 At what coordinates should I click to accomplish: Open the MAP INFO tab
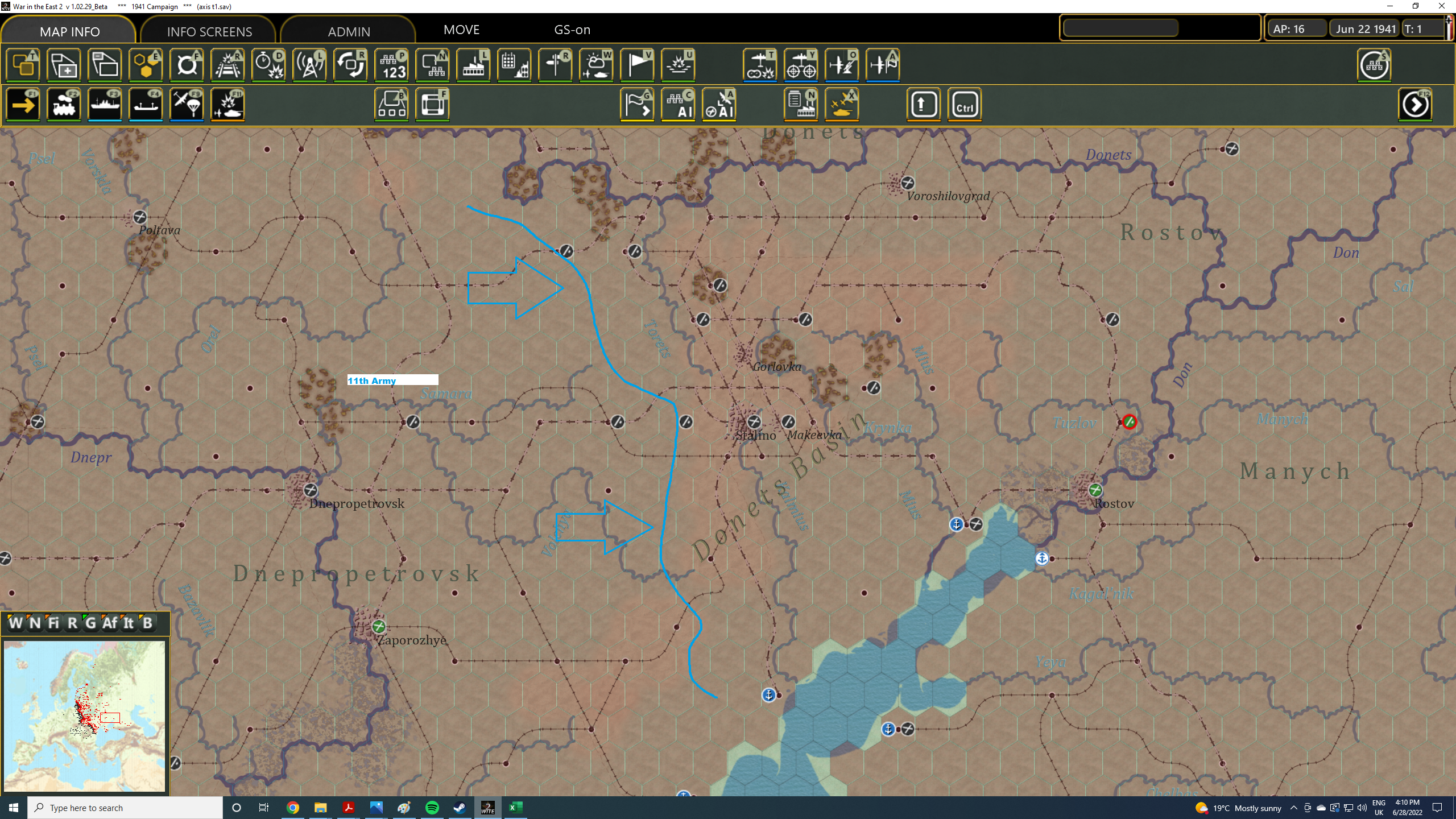click(x=69, y=31)
